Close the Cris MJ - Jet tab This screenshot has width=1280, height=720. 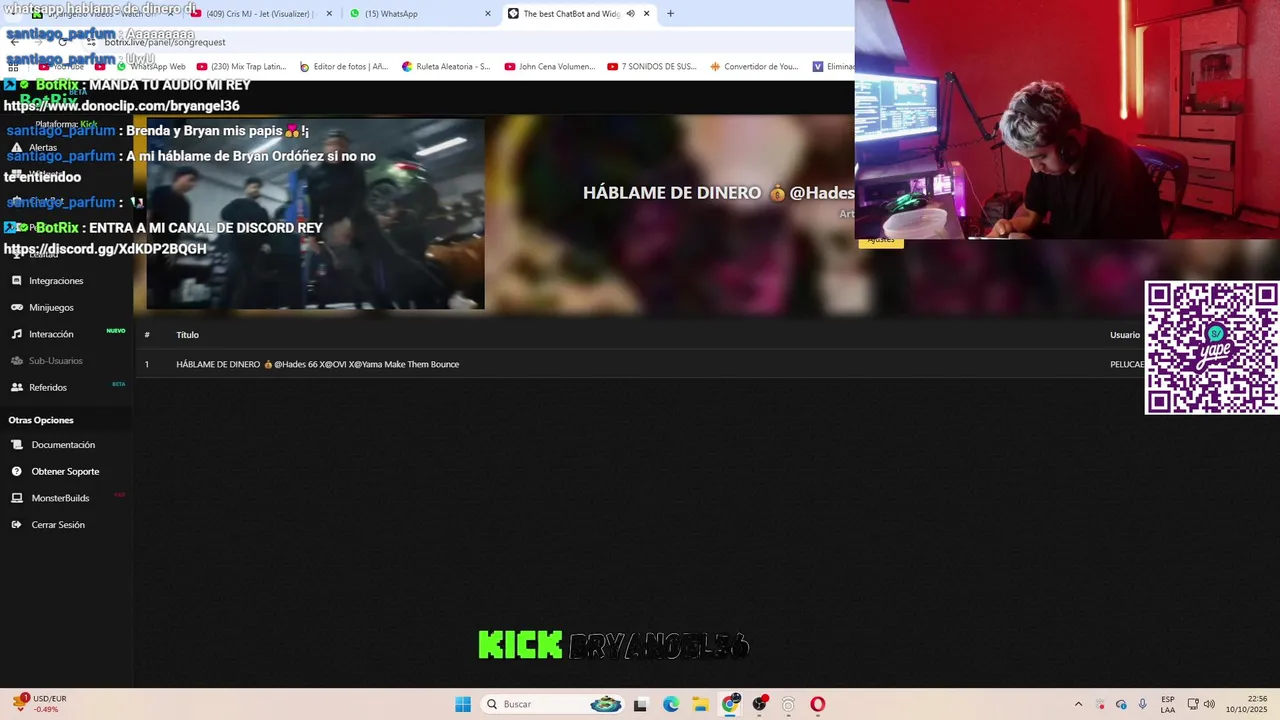[329, 14]
